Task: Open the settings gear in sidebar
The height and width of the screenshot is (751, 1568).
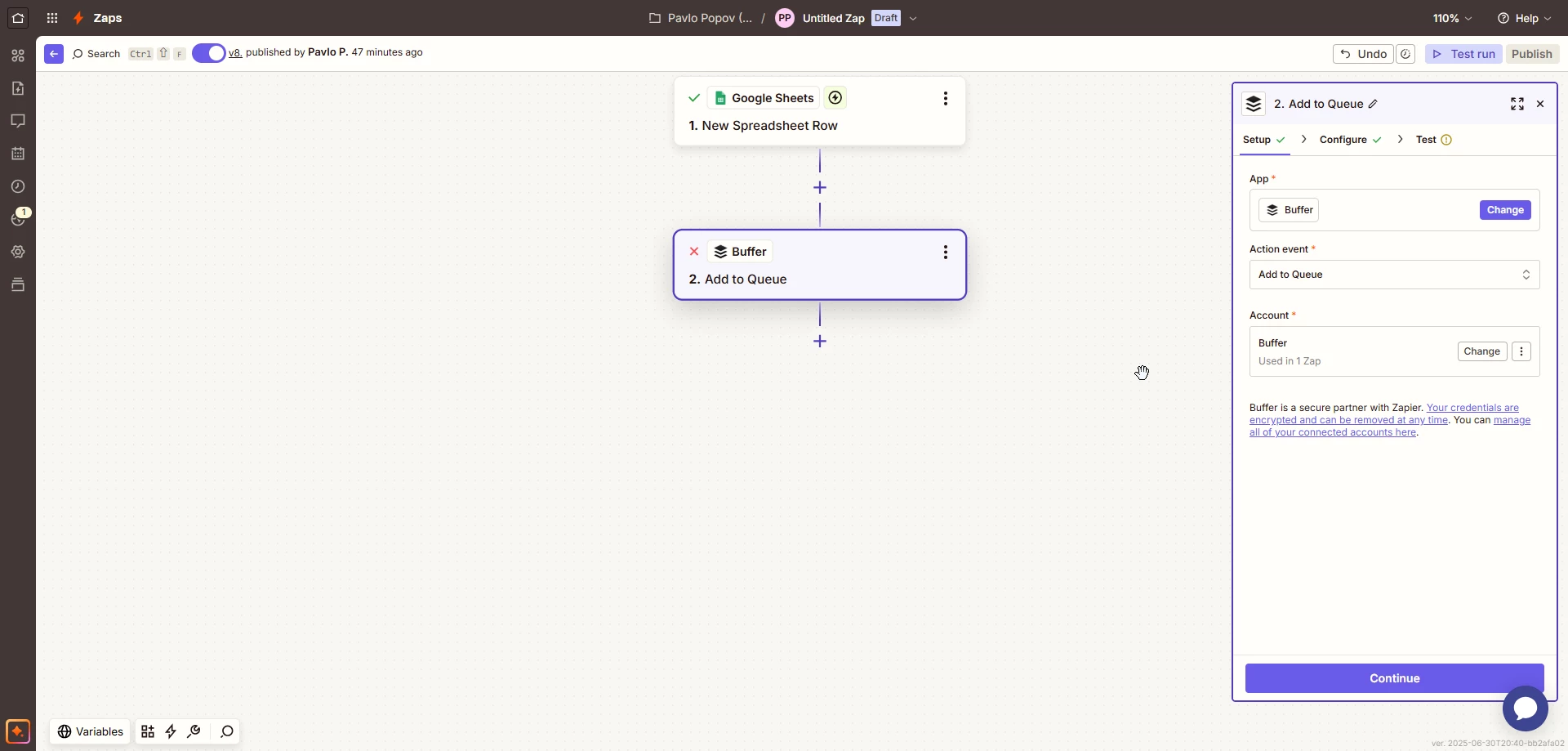Action: coord(18,252)
